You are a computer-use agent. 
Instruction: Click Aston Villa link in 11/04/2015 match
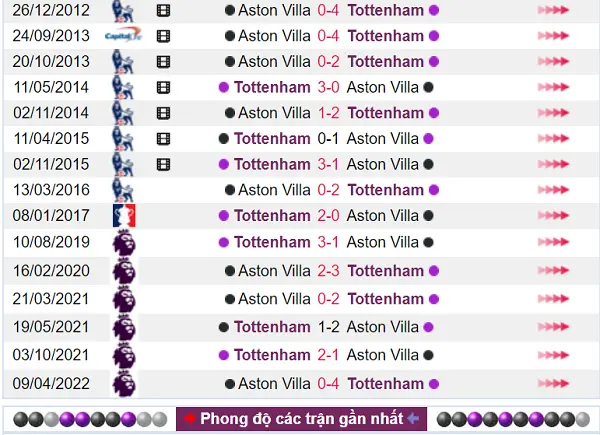tap(383, 138)
